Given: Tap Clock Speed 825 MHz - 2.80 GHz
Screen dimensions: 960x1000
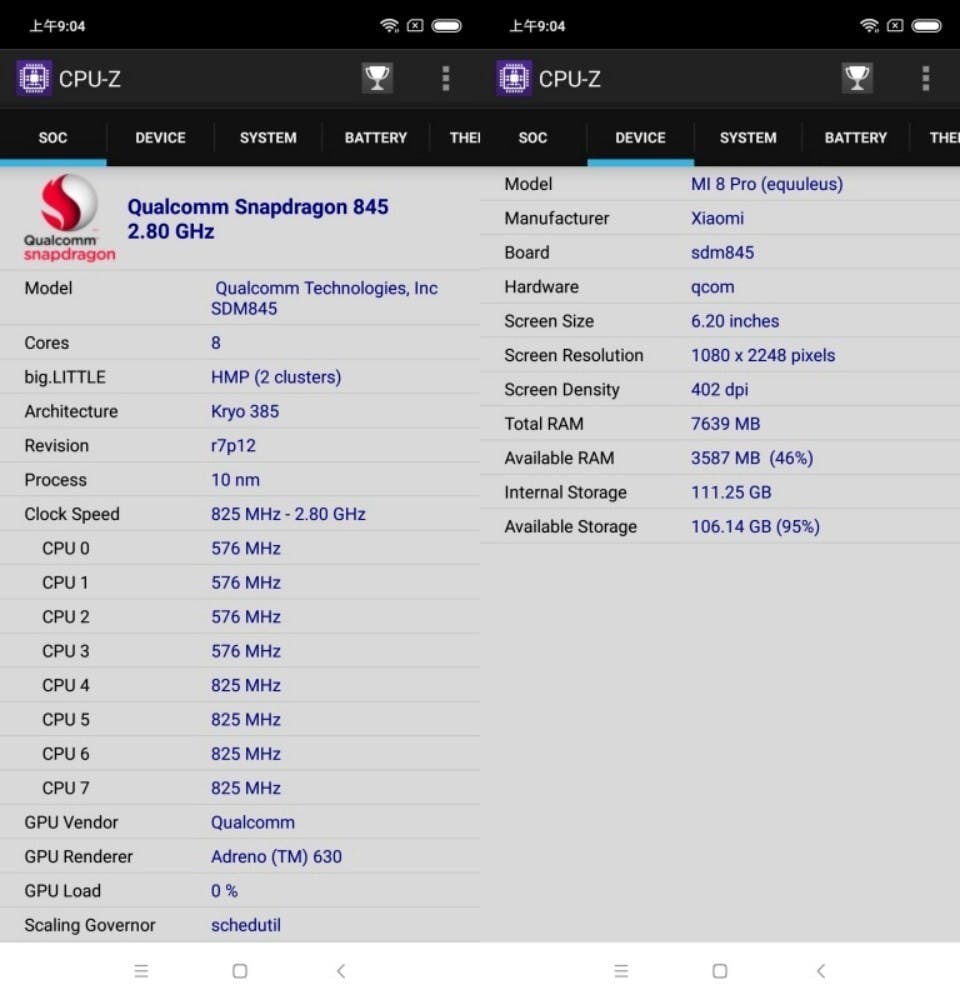Looking at the screenshot, I should tap(288, 514).
